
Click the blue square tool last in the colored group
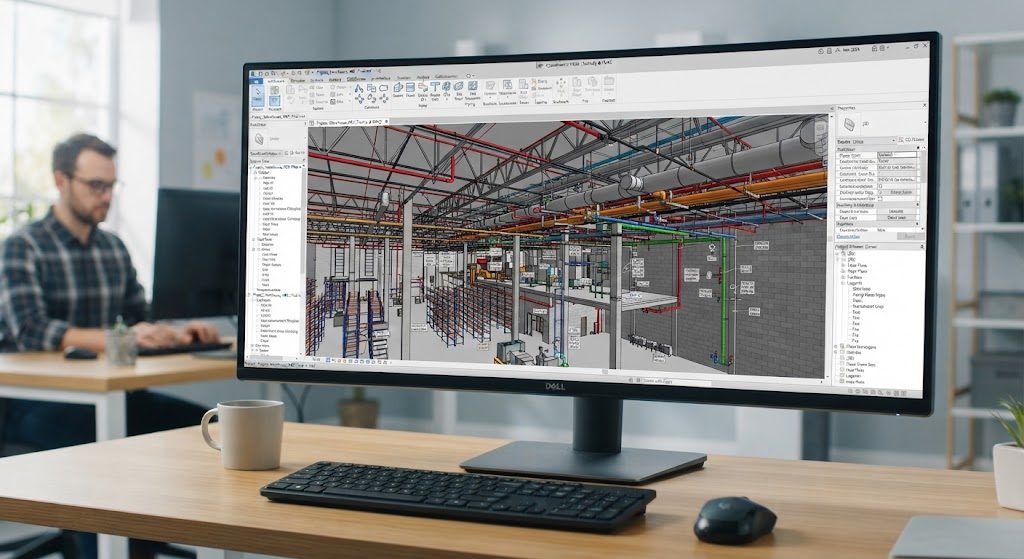tap(473, 86)
